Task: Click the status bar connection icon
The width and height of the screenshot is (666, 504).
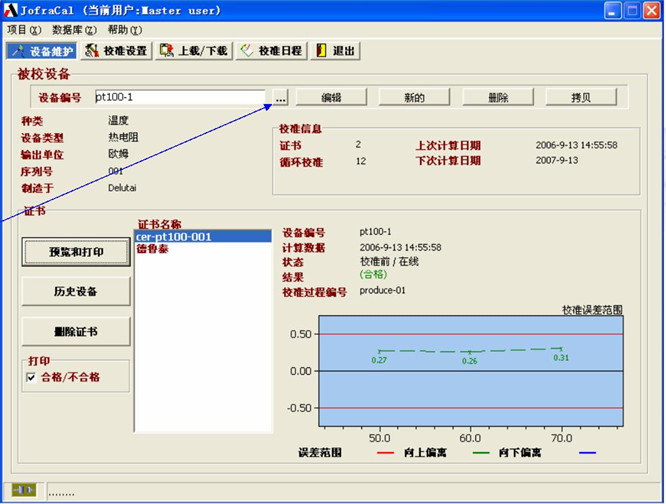Action: [x=24, y=491]
